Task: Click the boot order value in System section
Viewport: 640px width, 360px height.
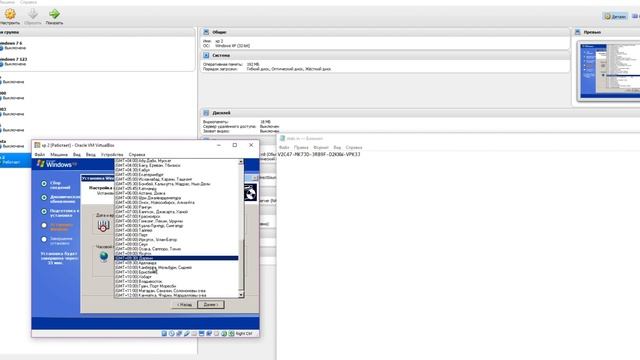Action: 289,69
